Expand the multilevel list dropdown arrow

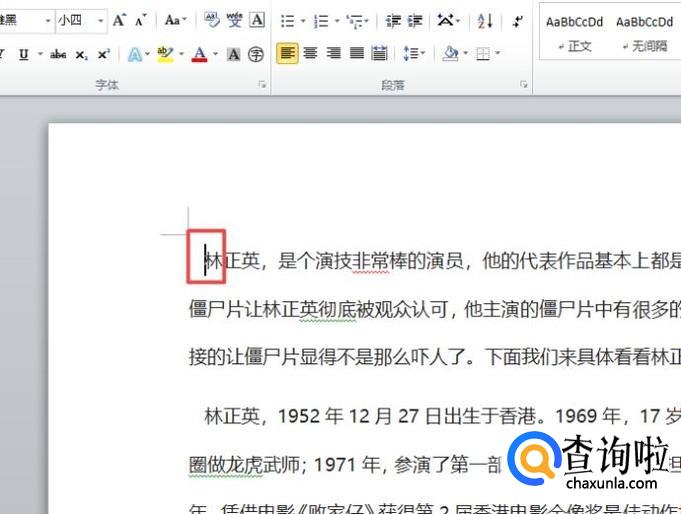[x=367, y=21]
